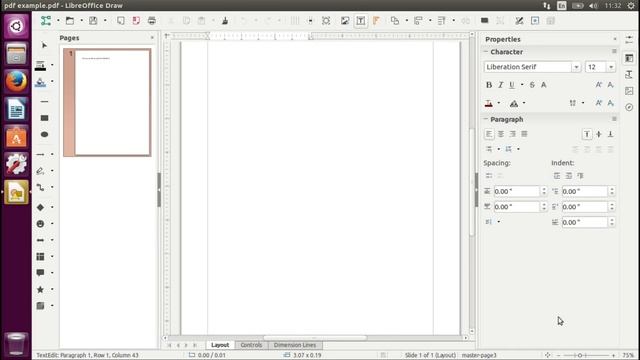
Task: Open the Trash in the launcher
Action: [16, 343]
